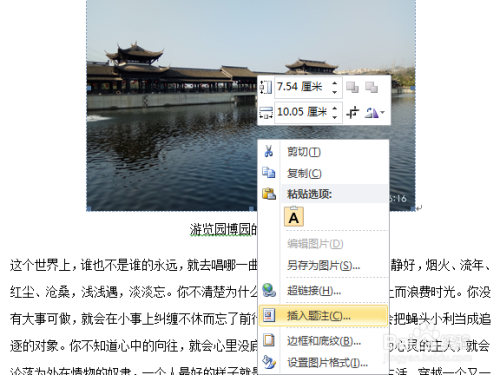The image size is (500, 375).
Task: Click the Cut scissors icon
Action: click(x=269, y=151)
